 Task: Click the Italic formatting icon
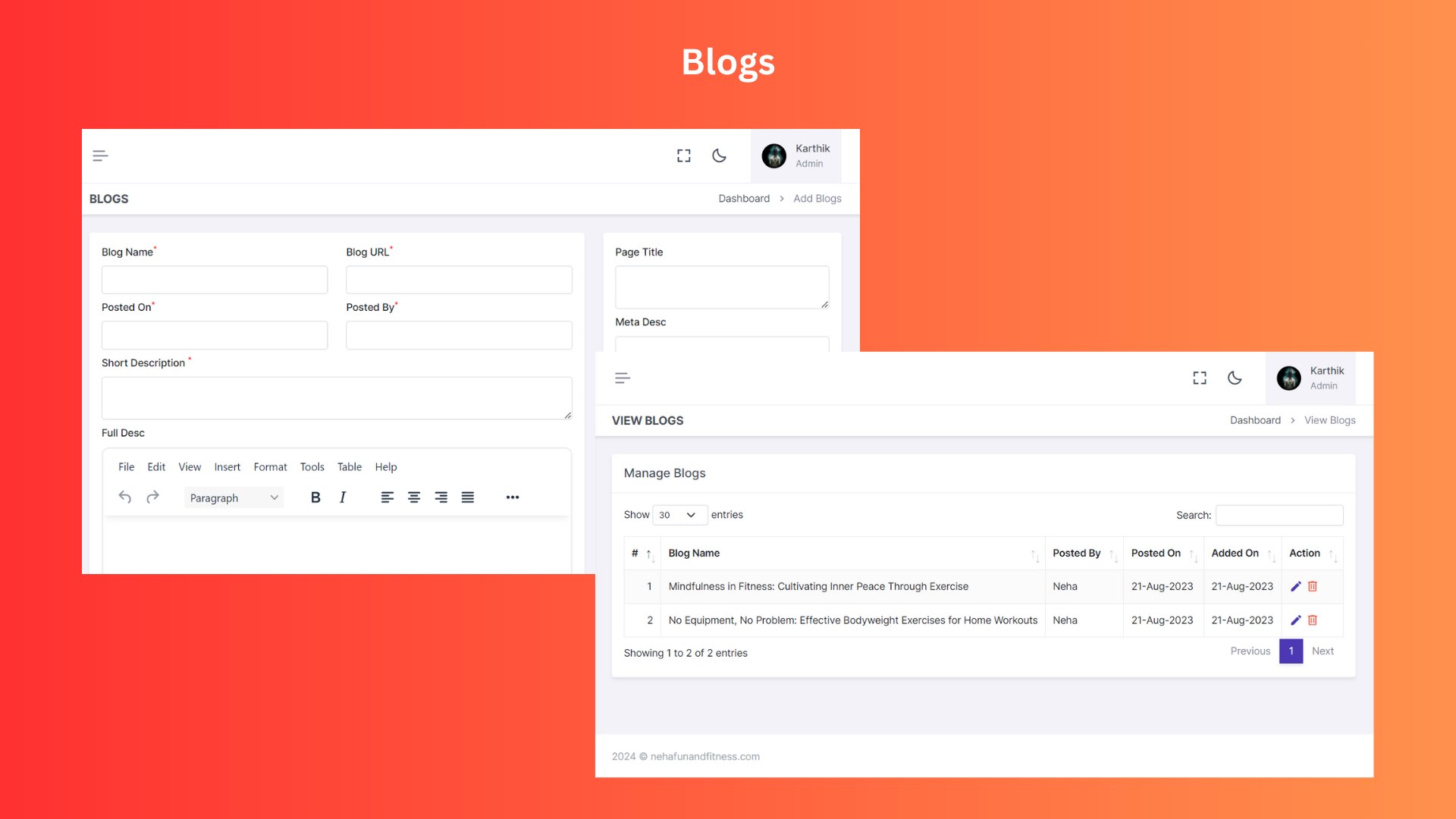pos(342,497)
